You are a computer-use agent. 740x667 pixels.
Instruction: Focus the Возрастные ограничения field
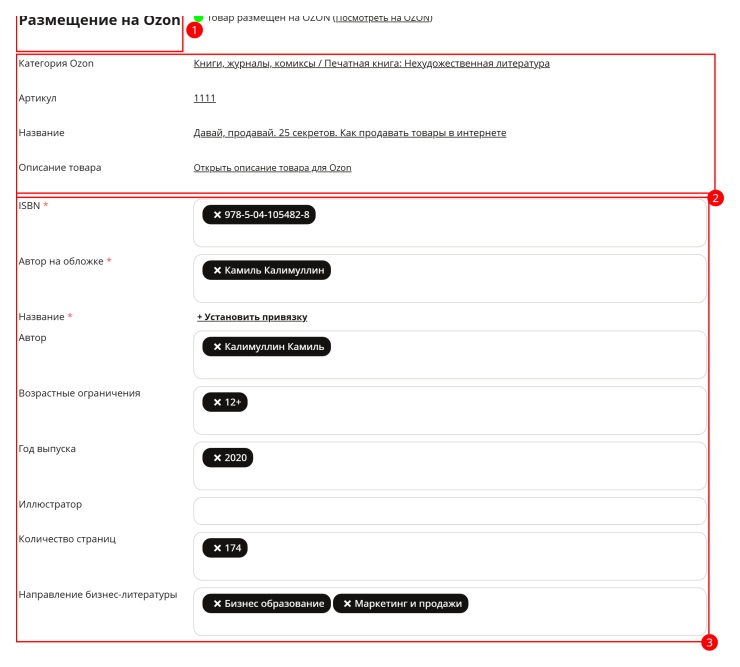pyautogui.click(x=450, y=410)
